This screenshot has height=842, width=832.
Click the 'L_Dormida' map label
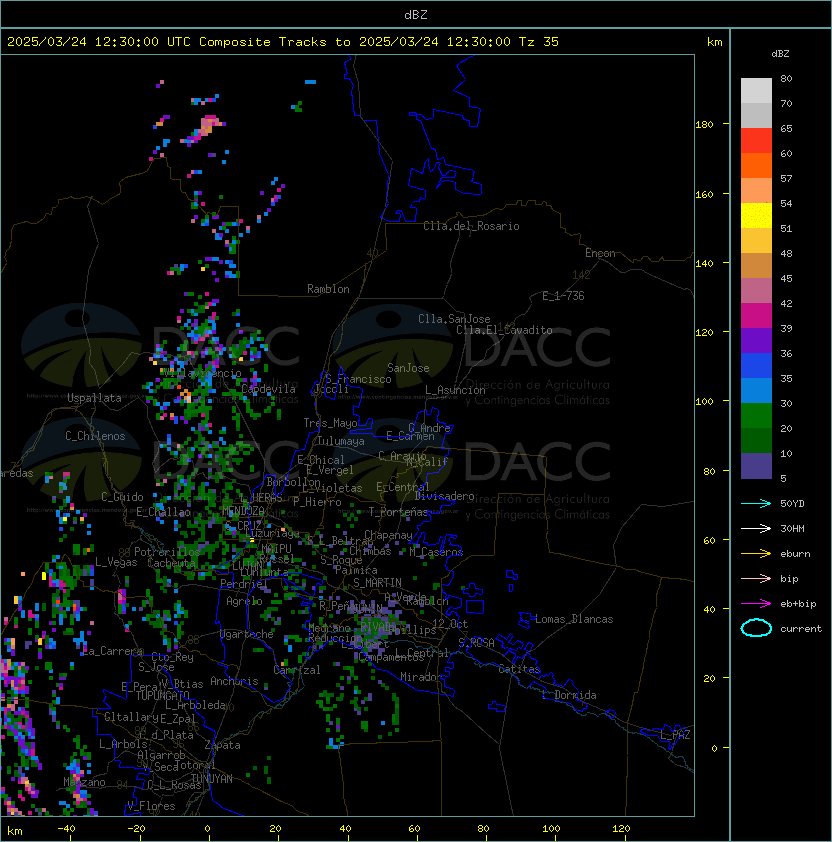(x=569, y=695)
